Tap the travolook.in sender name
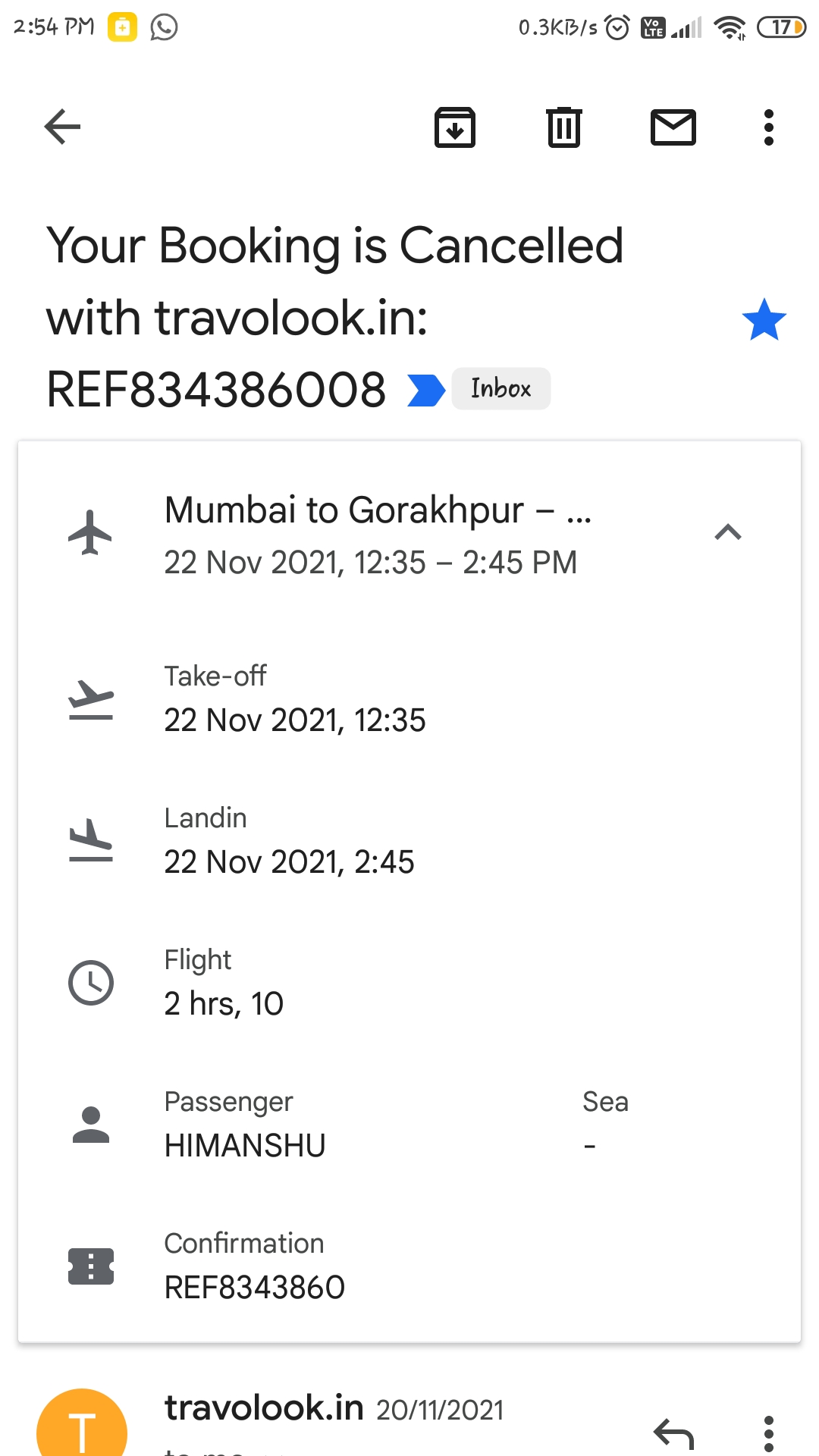The width and height of the screenshot is (819, 1456). point(264,1408)
